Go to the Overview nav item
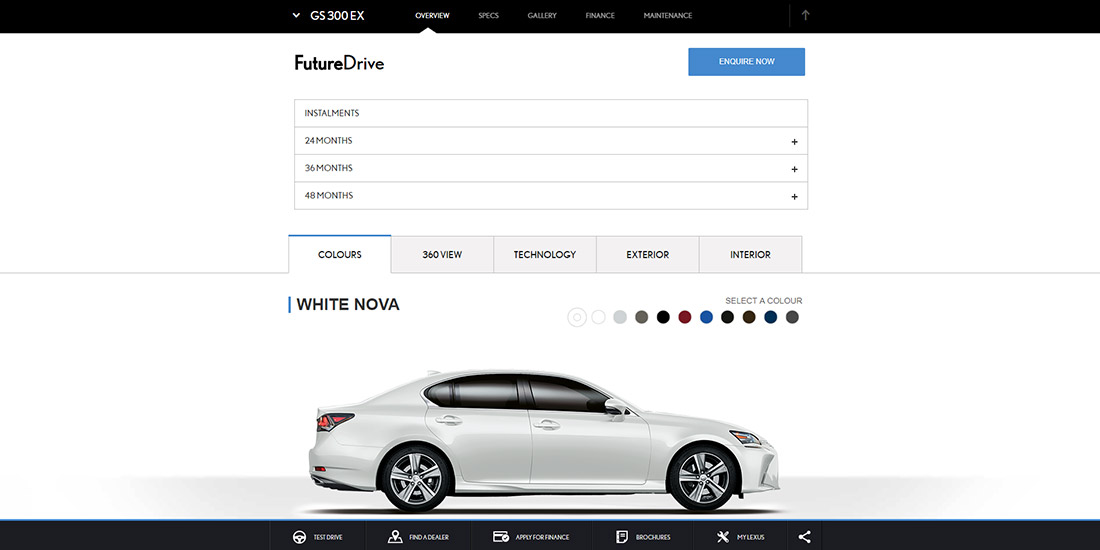 tap(432, 15)
